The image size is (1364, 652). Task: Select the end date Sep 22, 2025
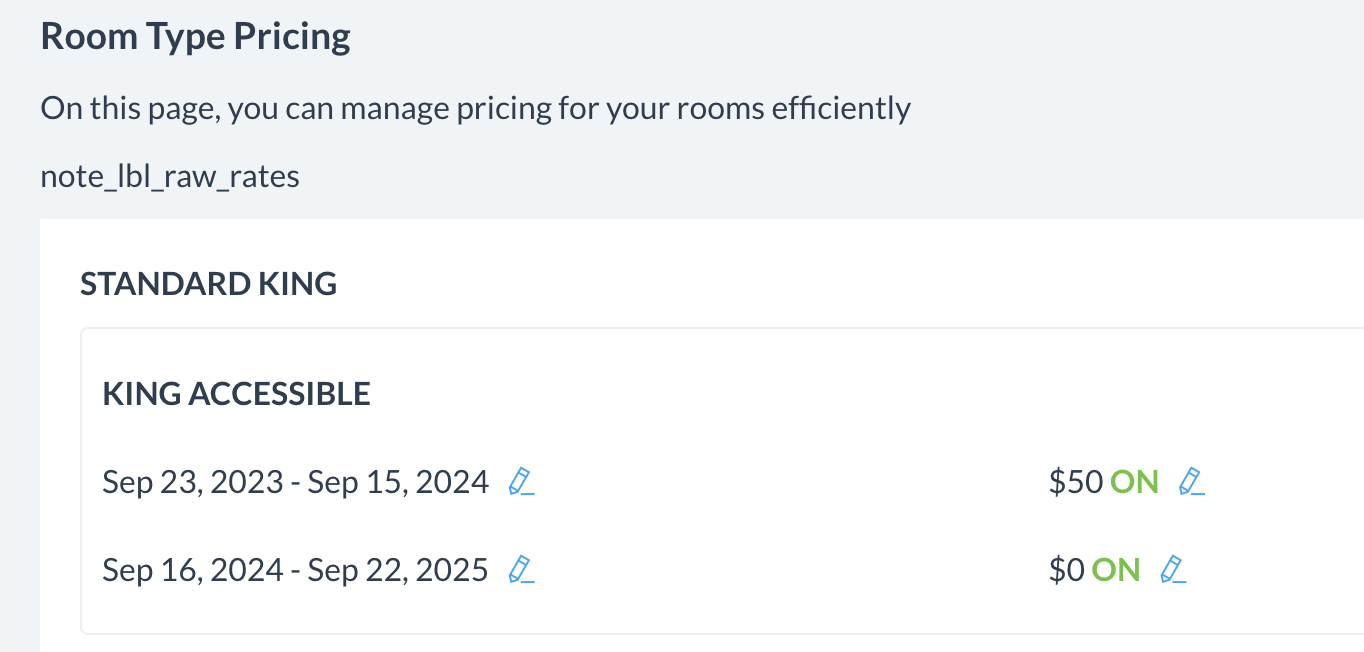tap(398, 570)
